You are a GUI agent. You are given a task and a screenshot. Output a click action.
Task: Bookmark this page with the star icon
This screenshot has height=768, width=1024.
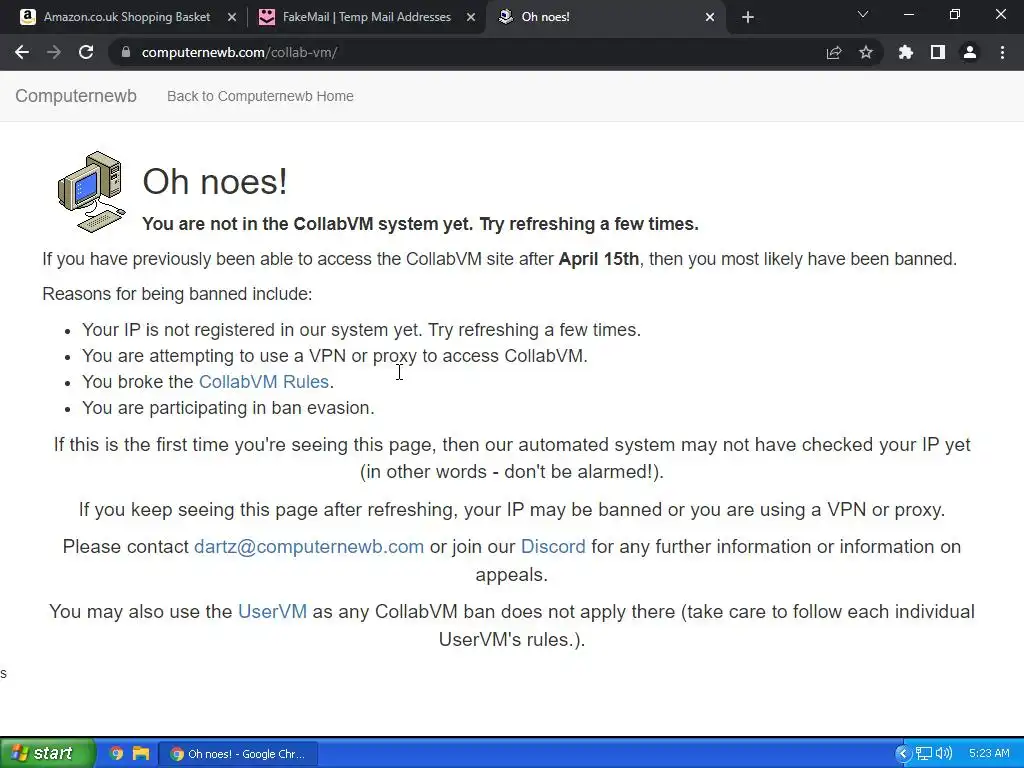point(866,52)
